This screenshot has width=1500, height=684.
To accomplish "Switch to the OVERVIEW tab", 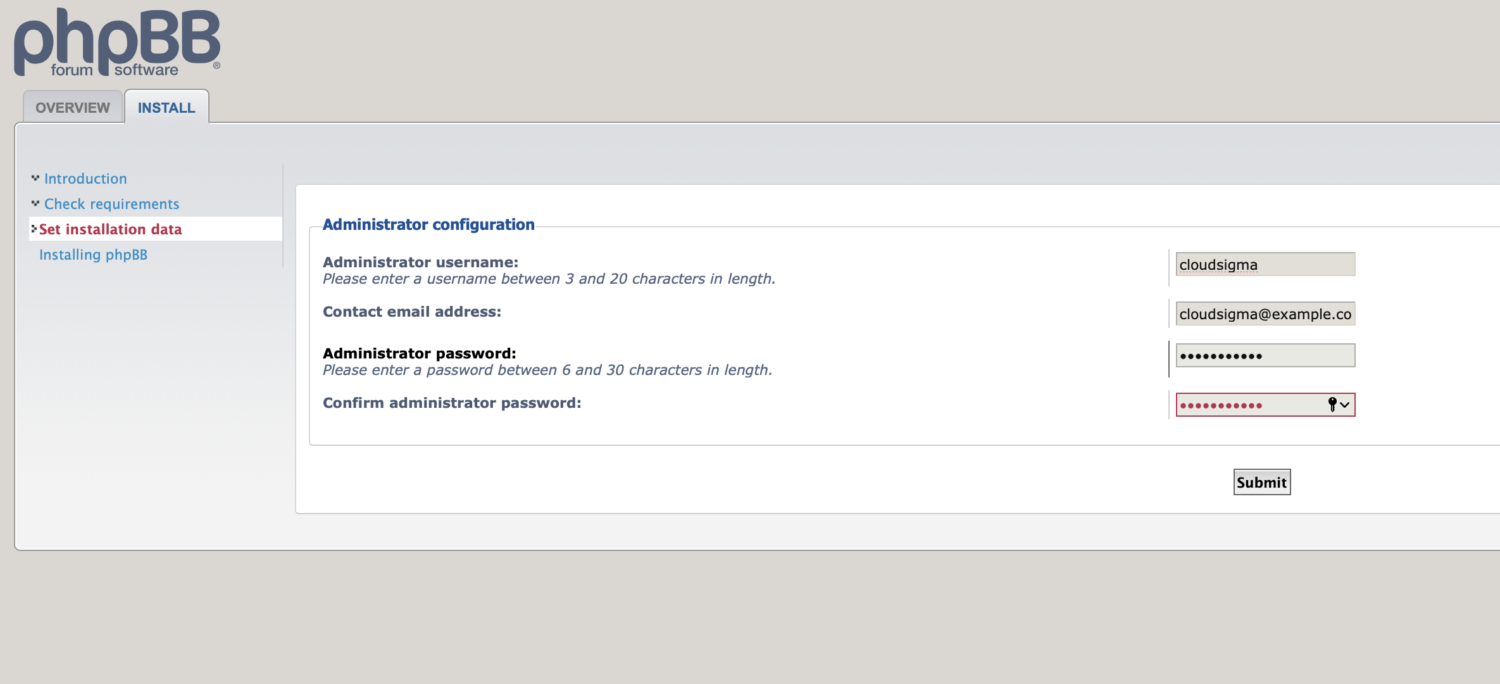I will (x=73, y=107).
